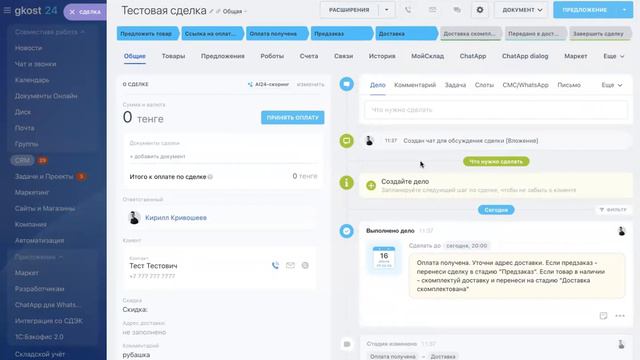This screenshot has width=640, height=360.
Task: Select the СМС/WhatsApp activity tab
Action: click(x=525, y=85)
